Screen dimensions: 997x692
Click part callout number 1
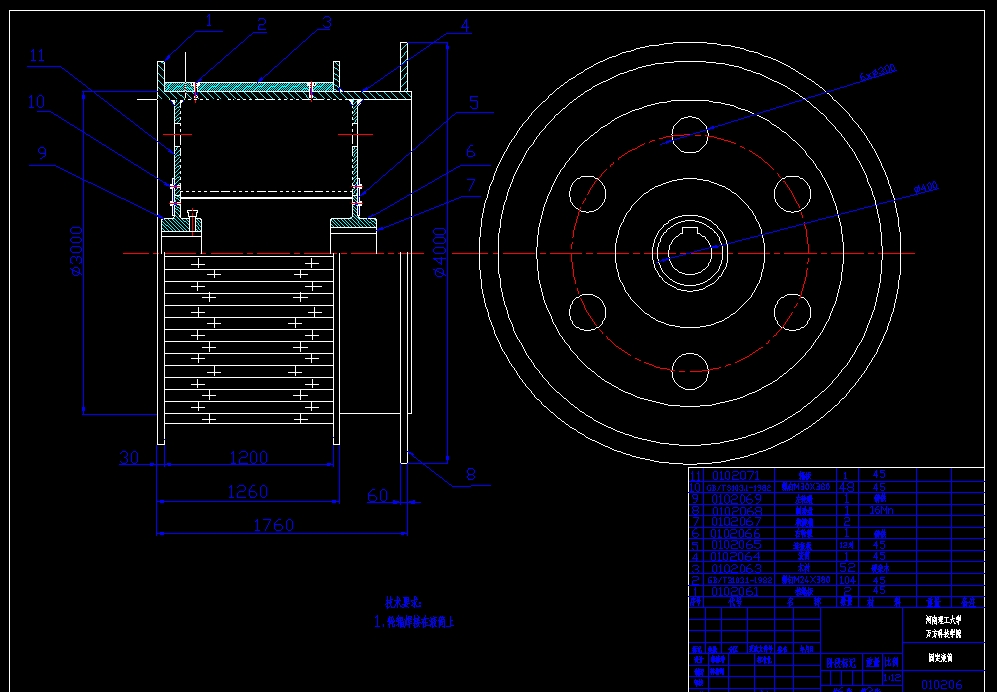pos(210,21)
